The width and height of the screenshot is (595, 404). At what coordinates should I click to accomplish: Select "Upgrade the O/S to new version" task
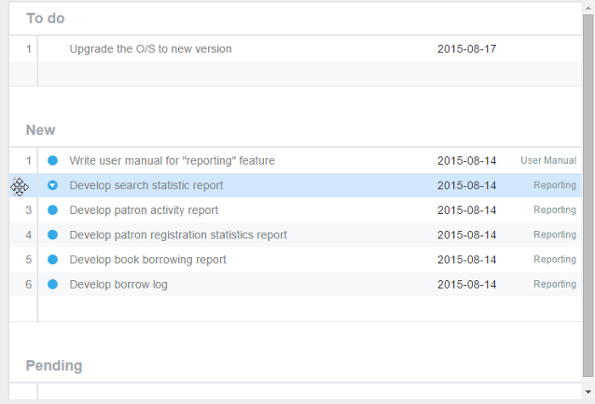tap(150, 49)
